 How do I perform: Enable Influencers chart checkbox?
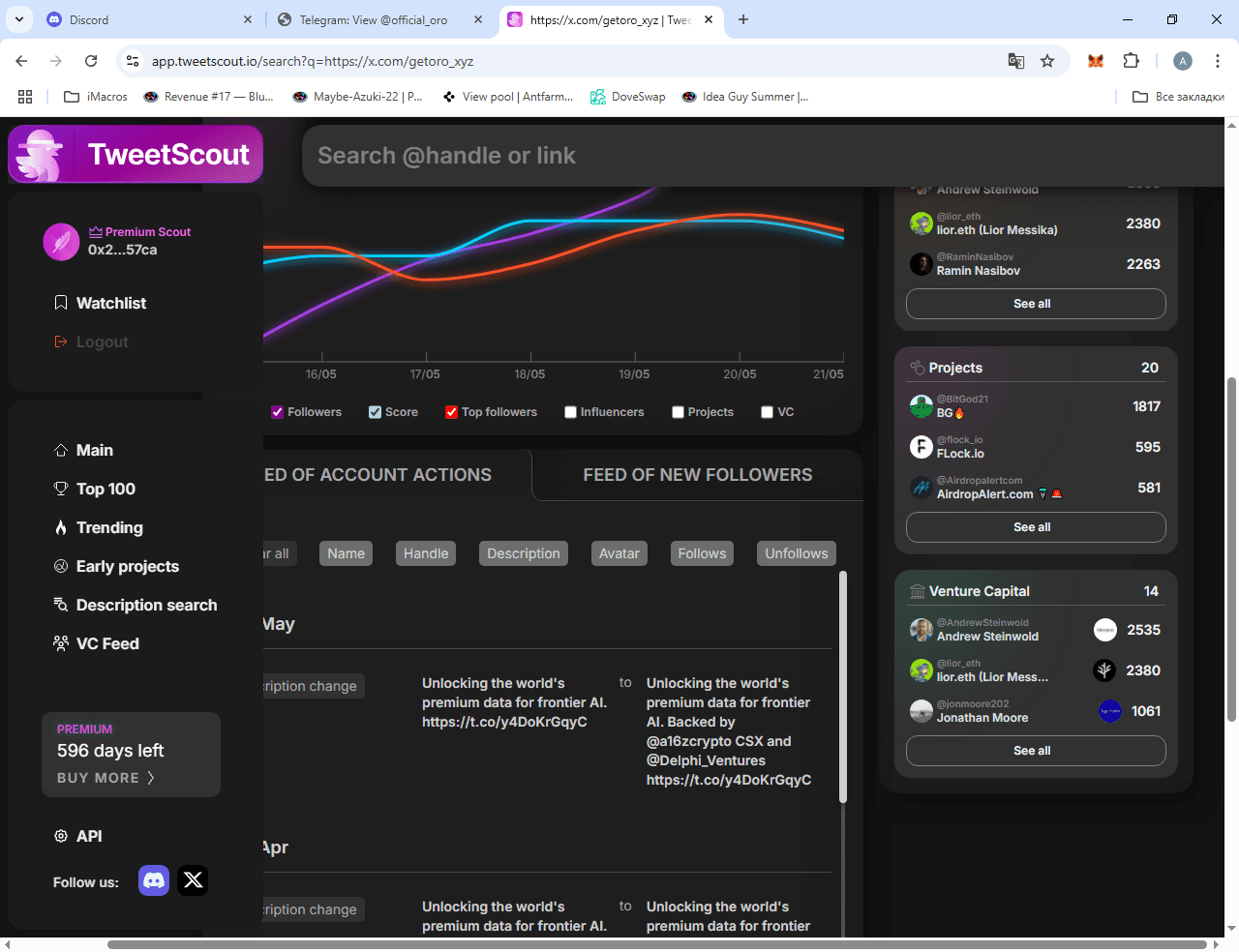(571, 412)
